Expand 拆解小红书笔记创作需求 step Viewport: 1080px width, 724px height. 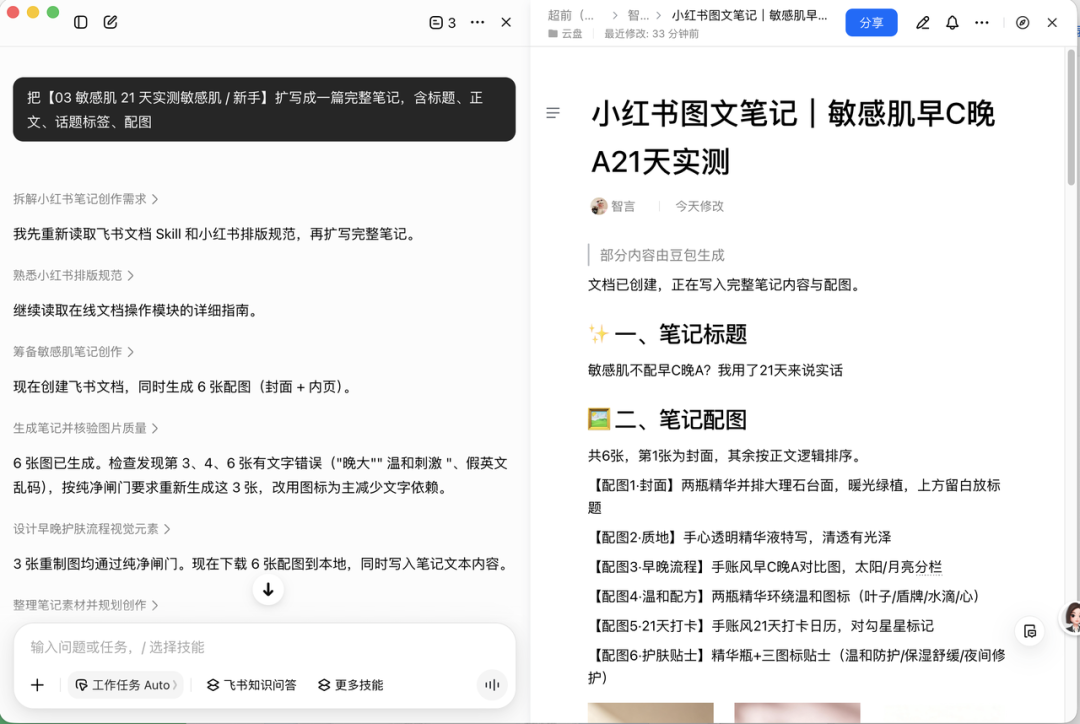tap(86, 199)
